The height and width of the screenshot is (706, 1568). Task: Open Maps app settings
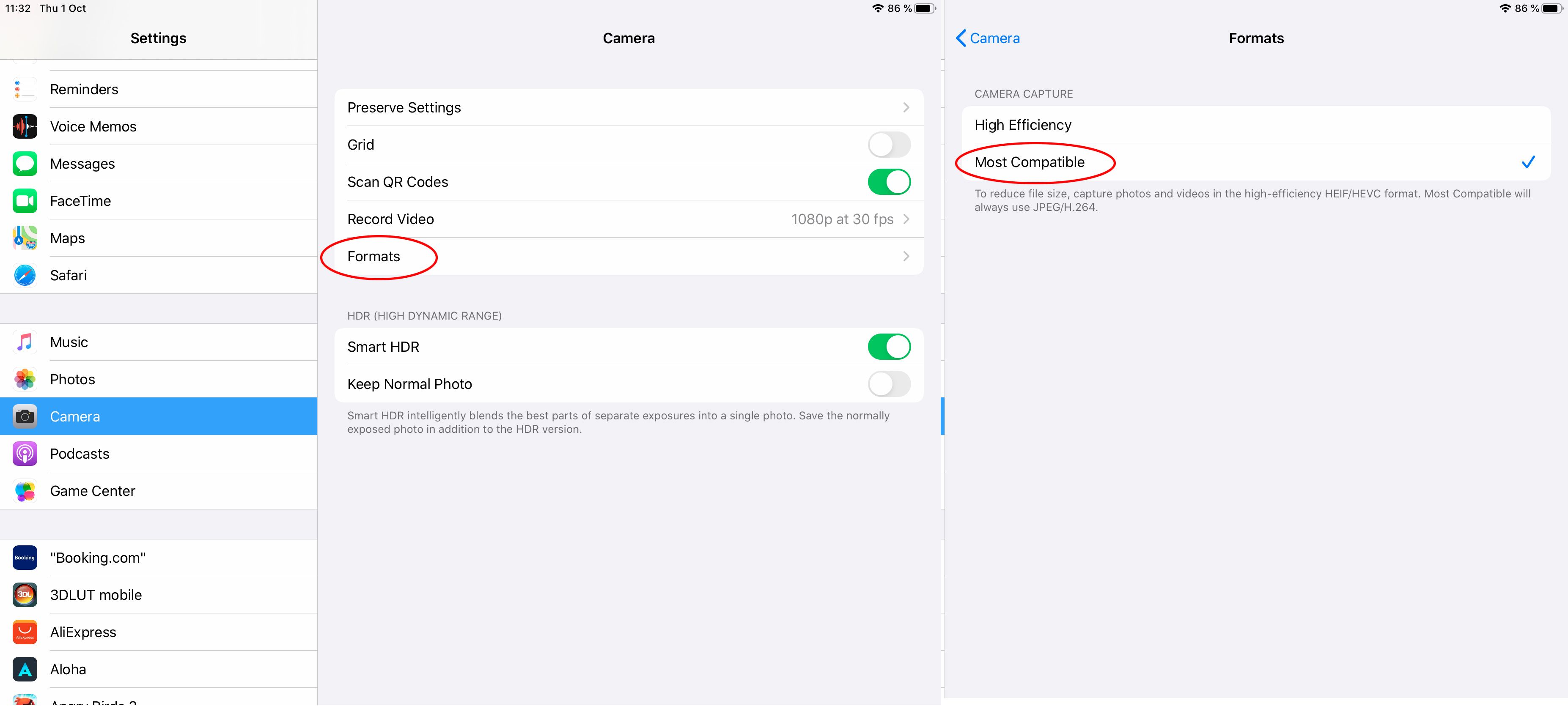pos(67,238)
